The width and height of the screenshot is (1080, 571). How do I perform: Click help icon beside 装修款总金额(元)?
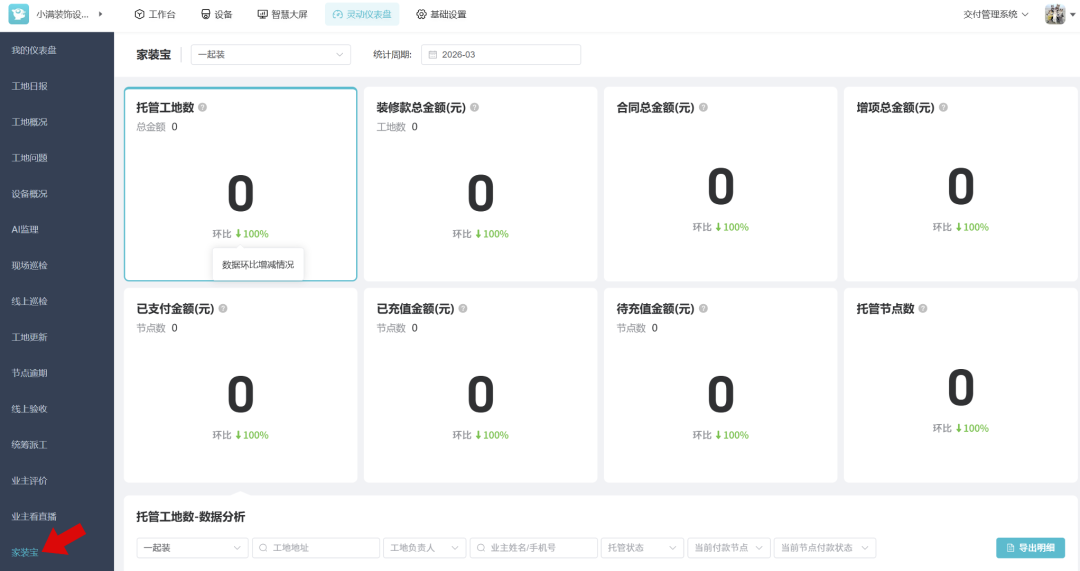pyautogui.click(x=475, y=107)
